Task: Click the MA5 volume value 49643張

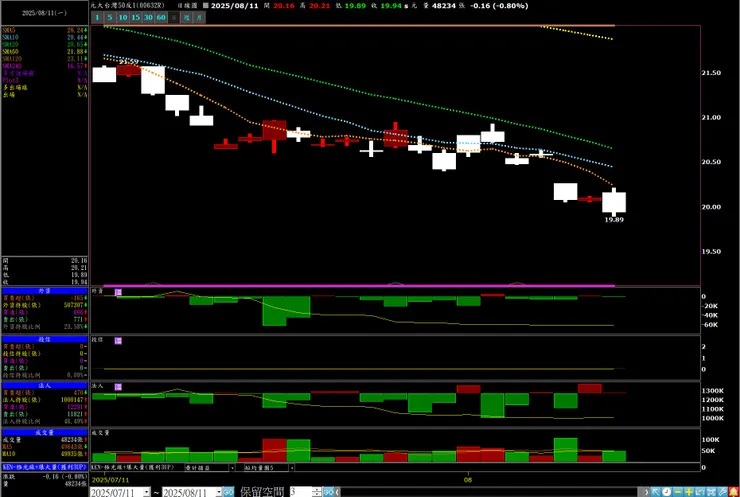Action: tap(73, 446)
